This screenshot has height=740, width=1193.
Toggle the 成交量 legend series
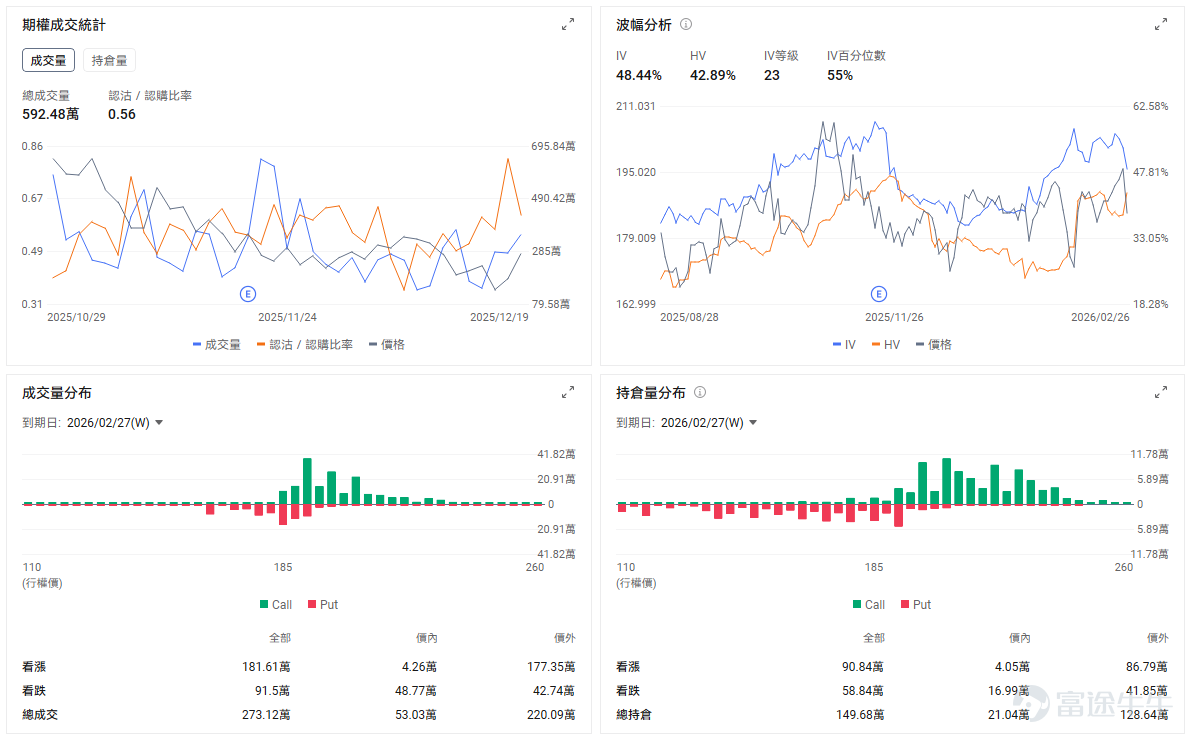click(217, 345)
